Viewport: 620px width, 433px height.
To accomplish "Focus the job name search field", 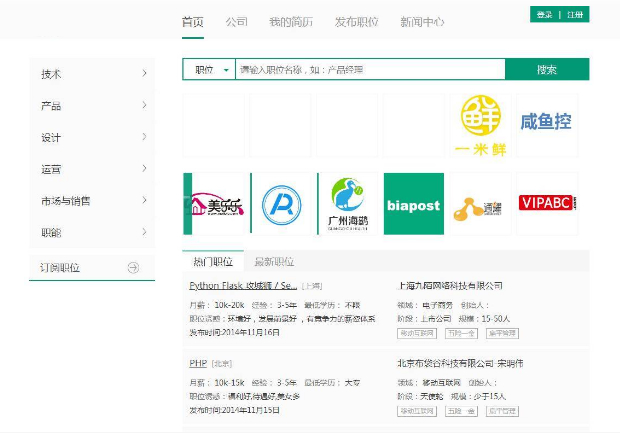I will [x=370, y=70].
